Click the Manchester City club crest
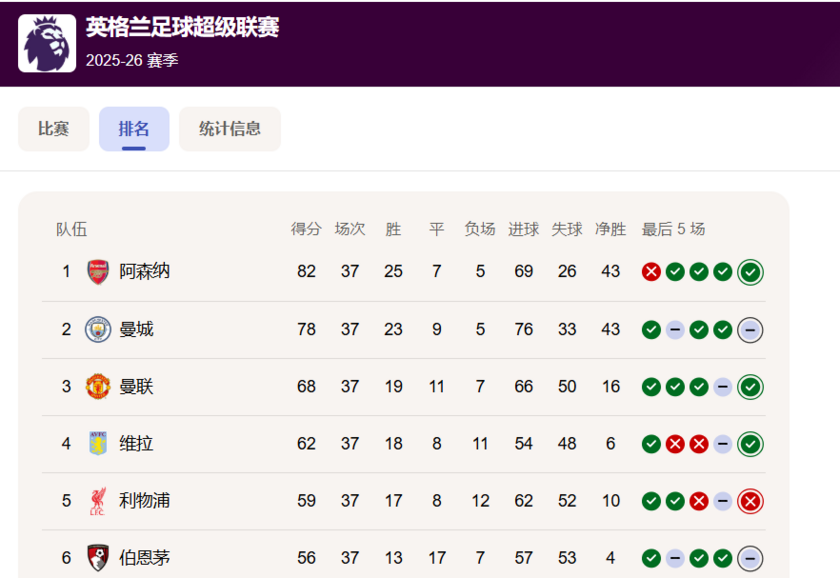 pyautogui.click(x=98, y=329)
